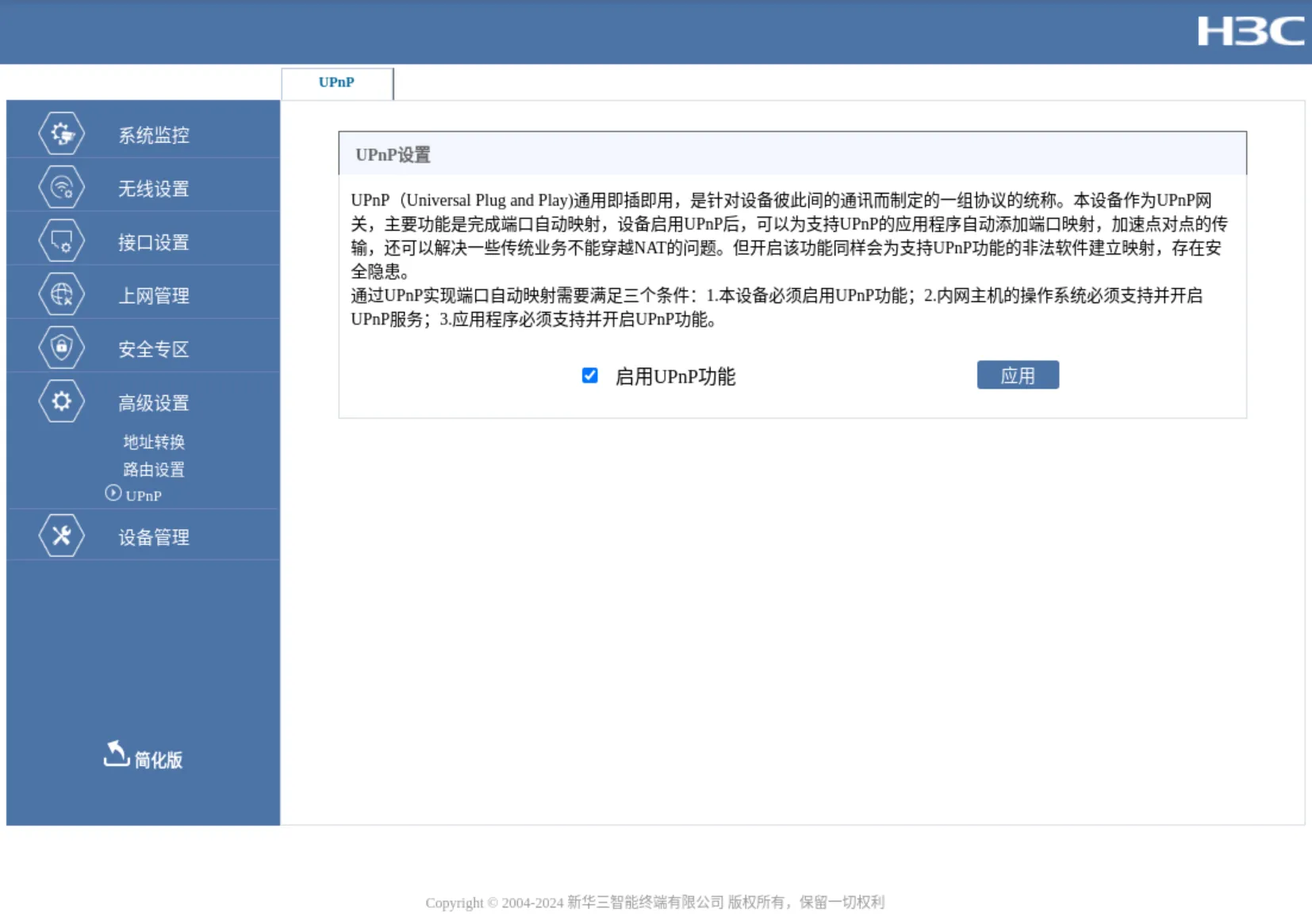Open 地址转换 submenu item
Image resolution: width=1312 pixels, height=924 pixels.
pos(154,442)
